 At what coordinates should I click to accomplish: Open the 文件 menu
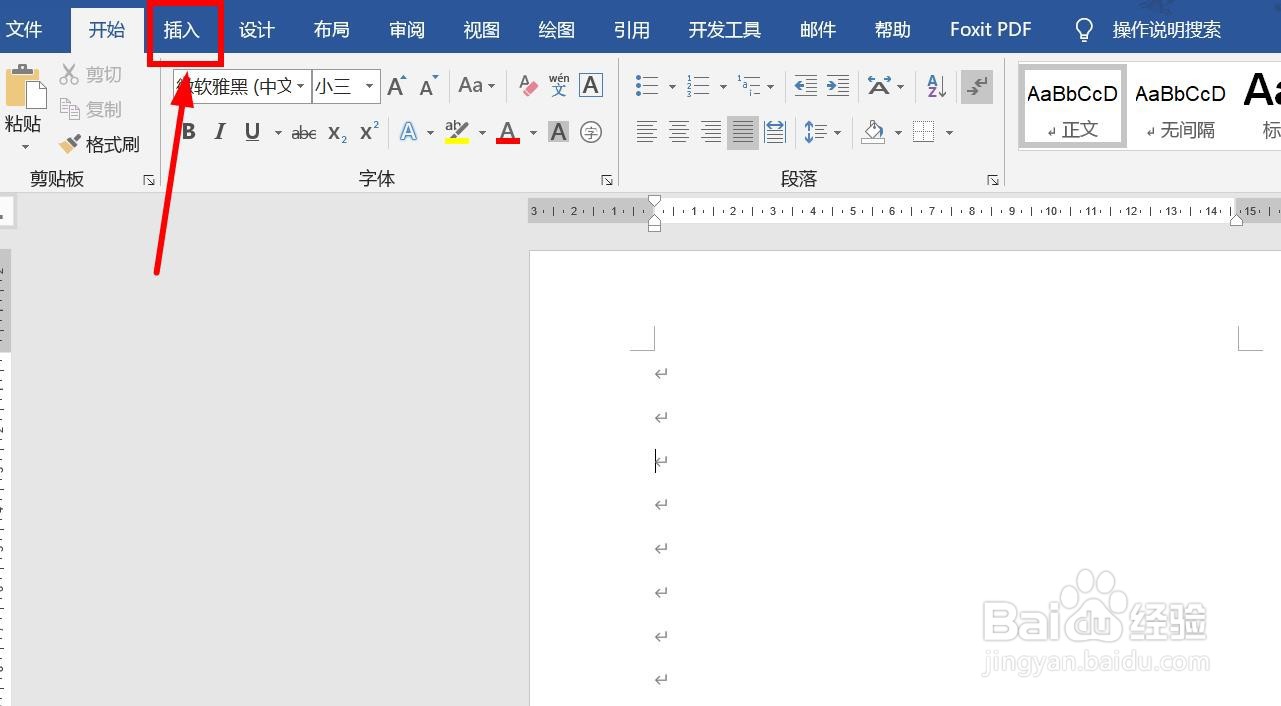coord(26,29)
